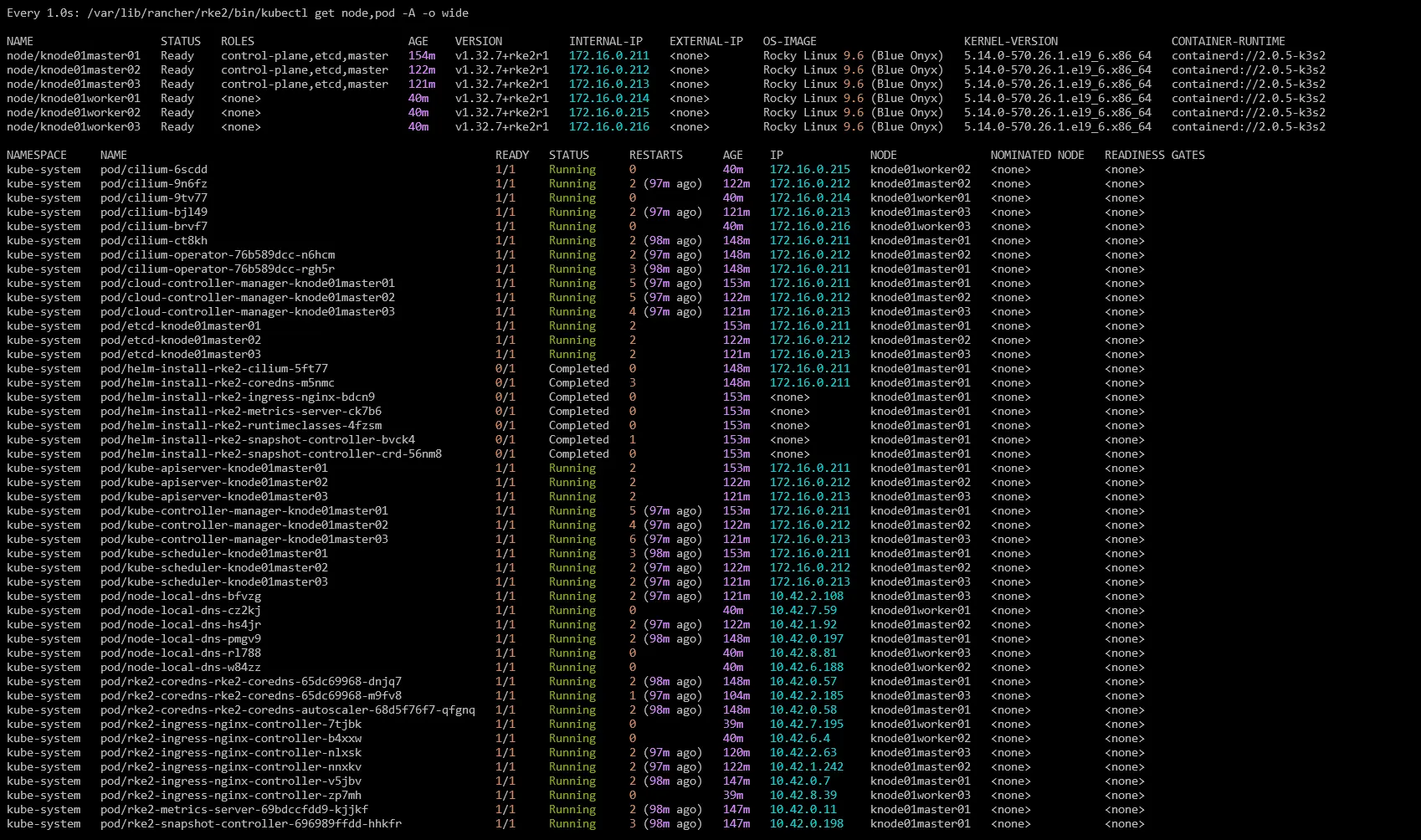This screenshot has height=840, width=1421.
Task: Click pod/rke2-coredns-rke2-coredns-autoscaler-68d5f76f7-qfgnq
Action: [288, 709]
